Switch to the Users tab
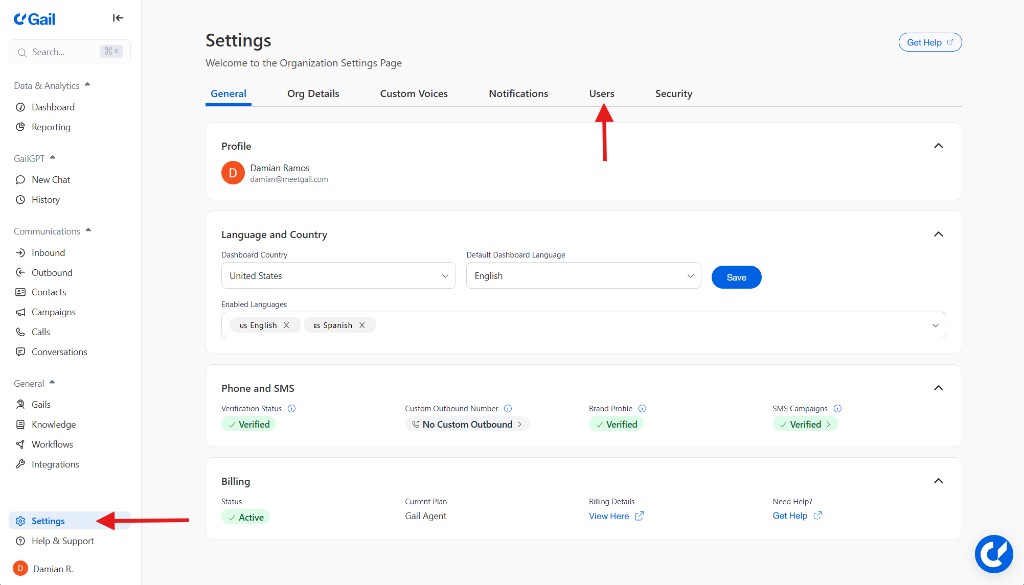The width and height of the screenshot is (1024, 585). click(601, 93)
